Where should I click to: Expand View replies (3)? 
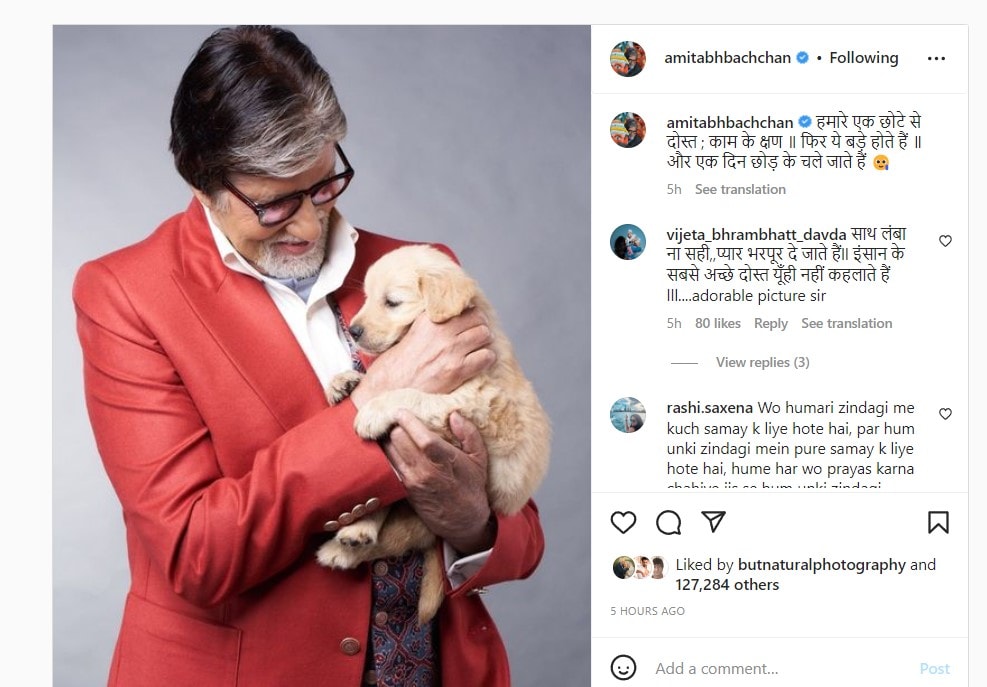[x=762, y=362]
